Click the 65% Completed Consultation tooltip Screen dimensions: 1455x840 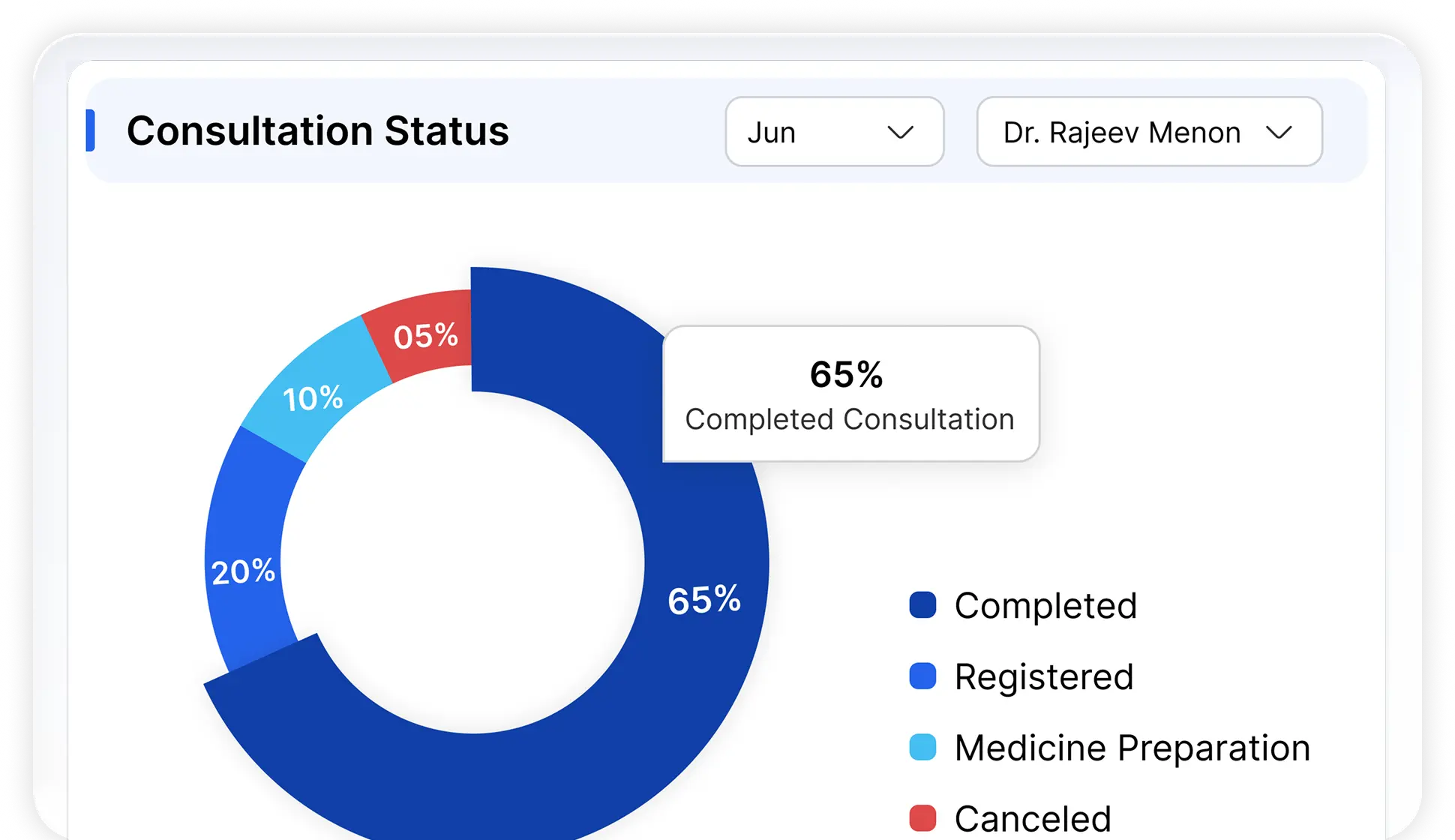[x=850, y=394]
